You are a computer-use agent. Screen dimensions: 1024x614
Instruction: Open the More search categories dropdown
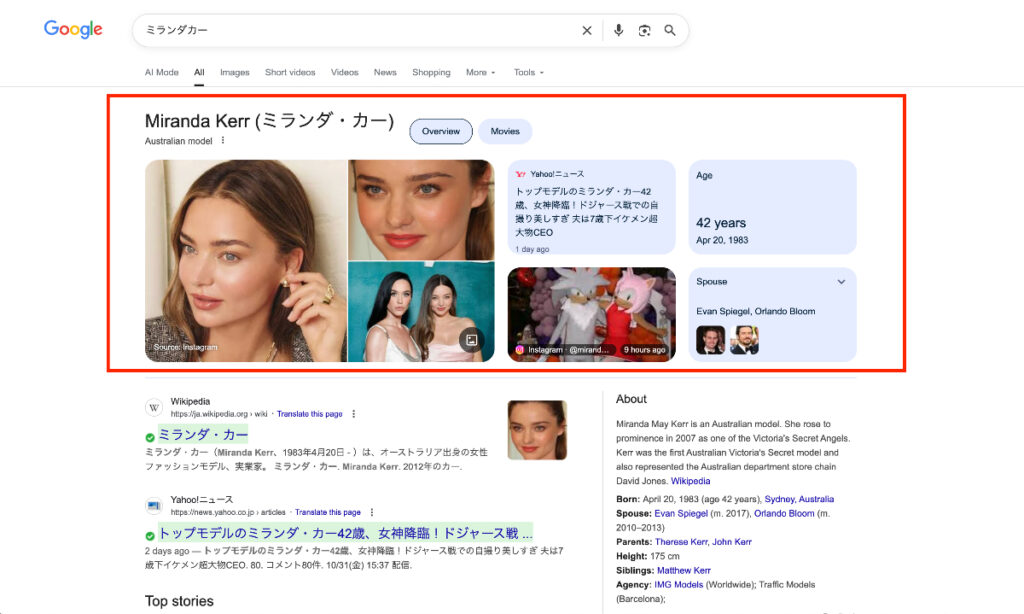(x=480, y=72)
